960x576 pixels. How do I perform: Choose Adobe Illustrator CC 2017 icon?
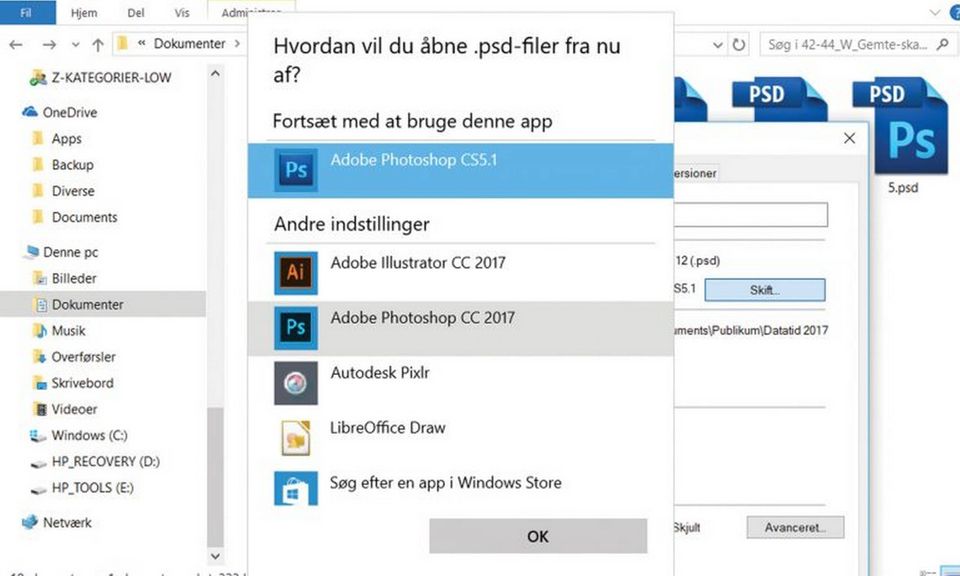tap(296, 272)
